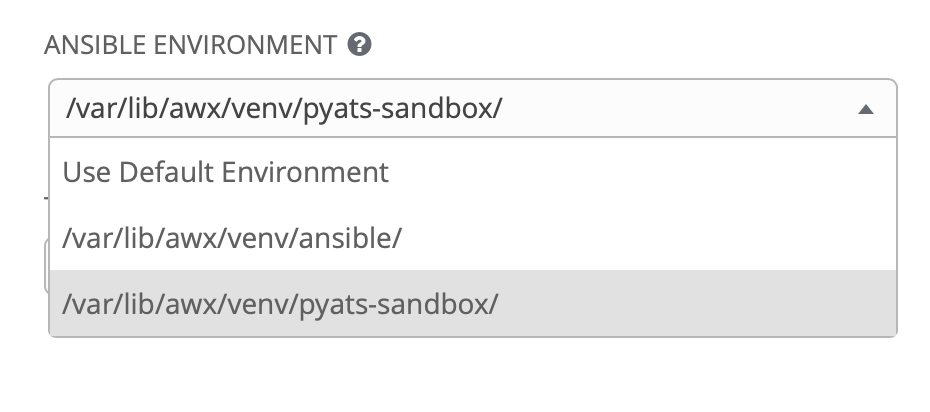Toggle the dropdown via its right-side arrow

867,109
